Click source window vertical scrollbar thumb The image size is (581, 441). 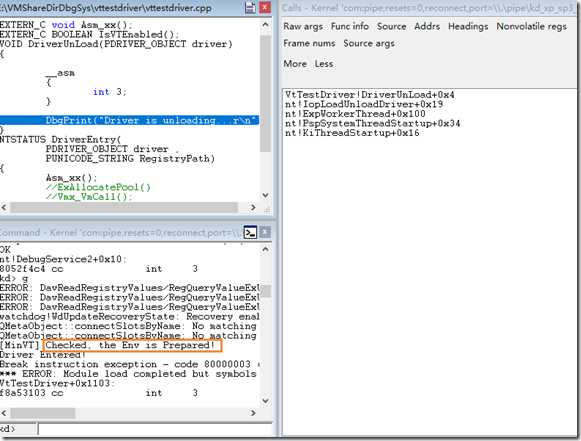point(265,93)
